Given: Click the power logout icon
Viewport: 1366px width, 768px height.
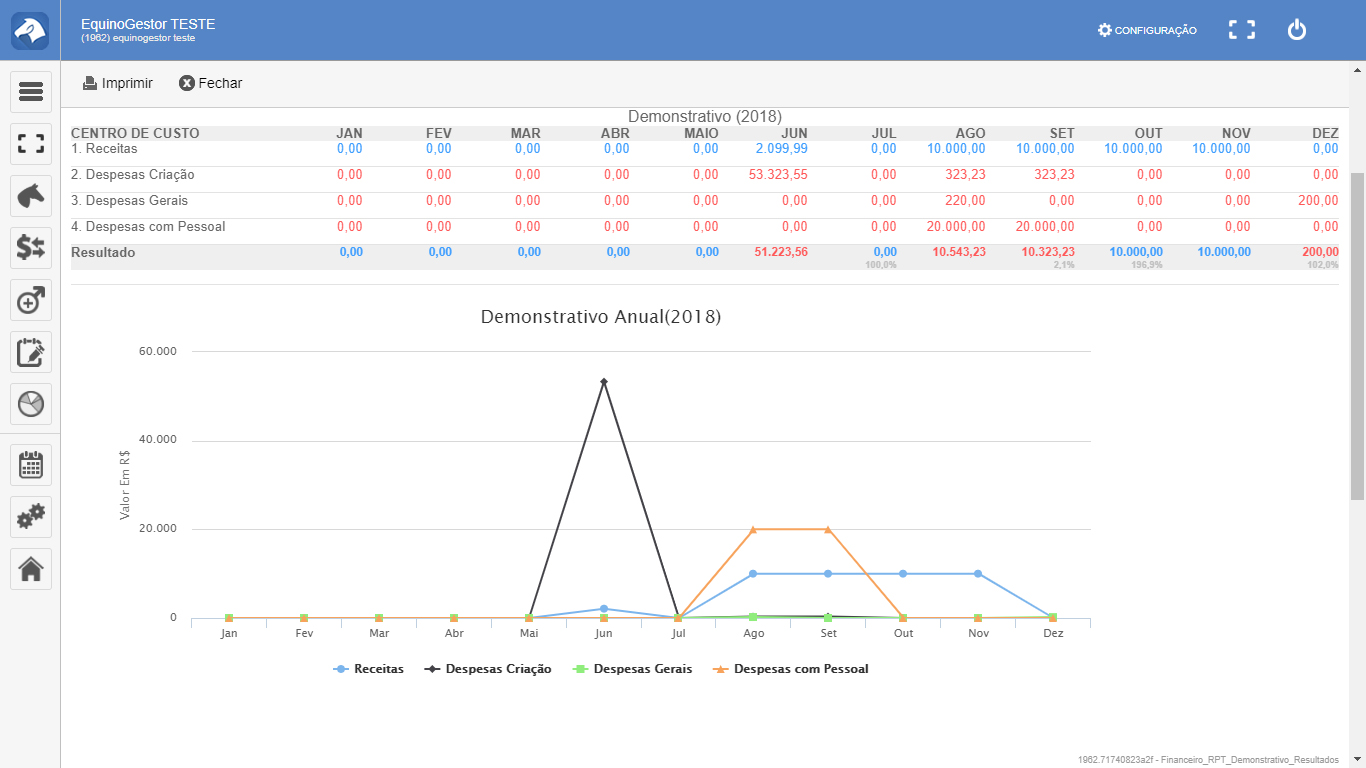Looking at the screenshot, I should [x=1297, y=30].
